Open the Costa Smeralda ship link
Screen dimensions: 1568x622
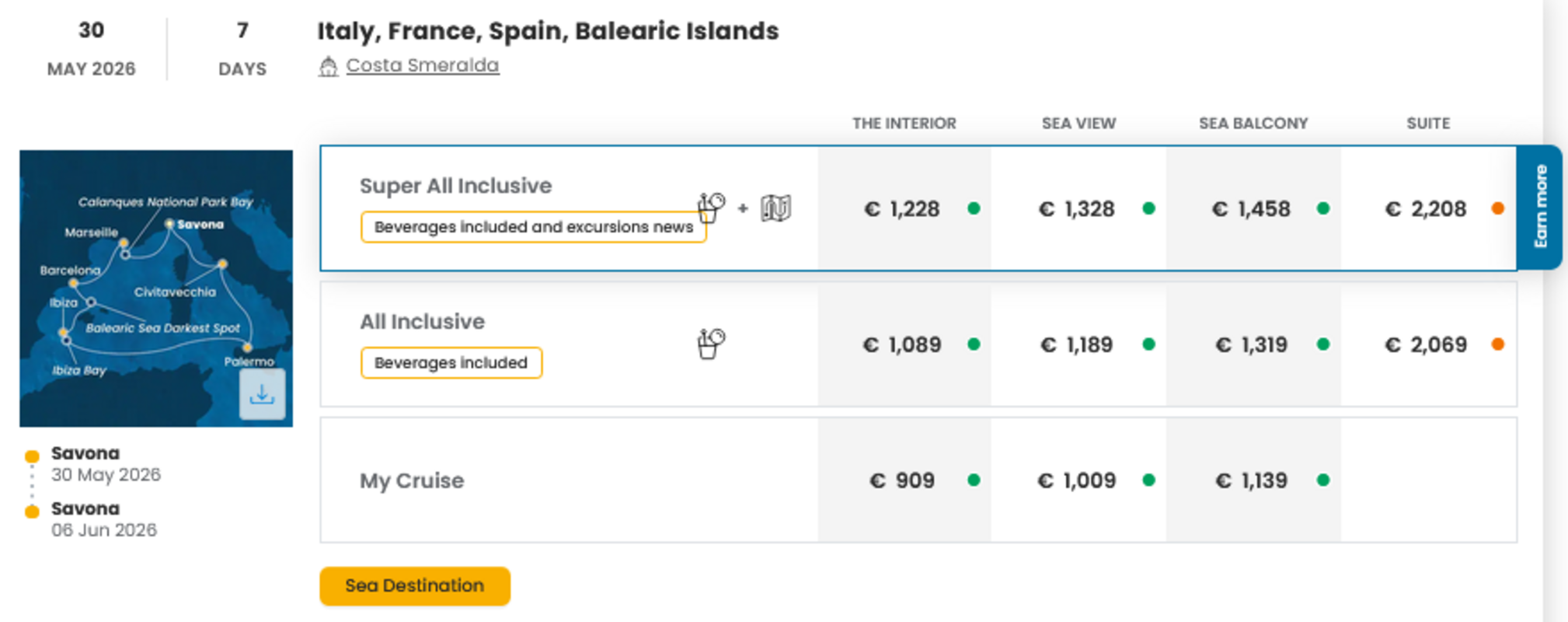(422, 65)
